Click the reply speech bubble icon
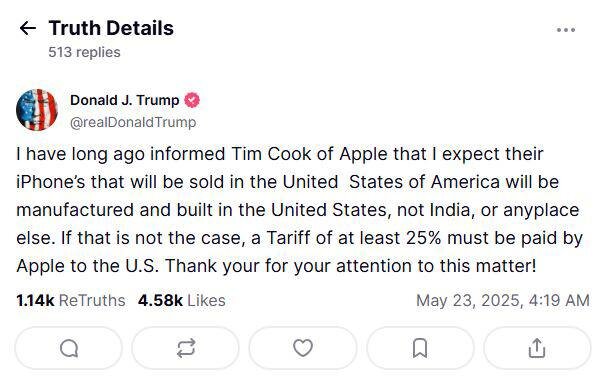605x382 pixels. 69,348
